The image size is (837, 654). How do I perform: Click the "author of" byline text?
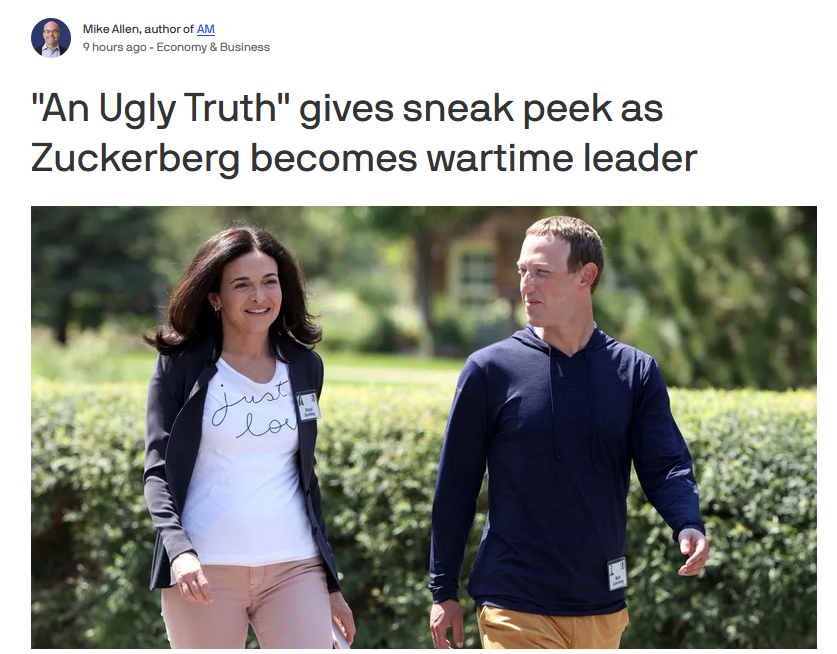click(x=169, y=29)
